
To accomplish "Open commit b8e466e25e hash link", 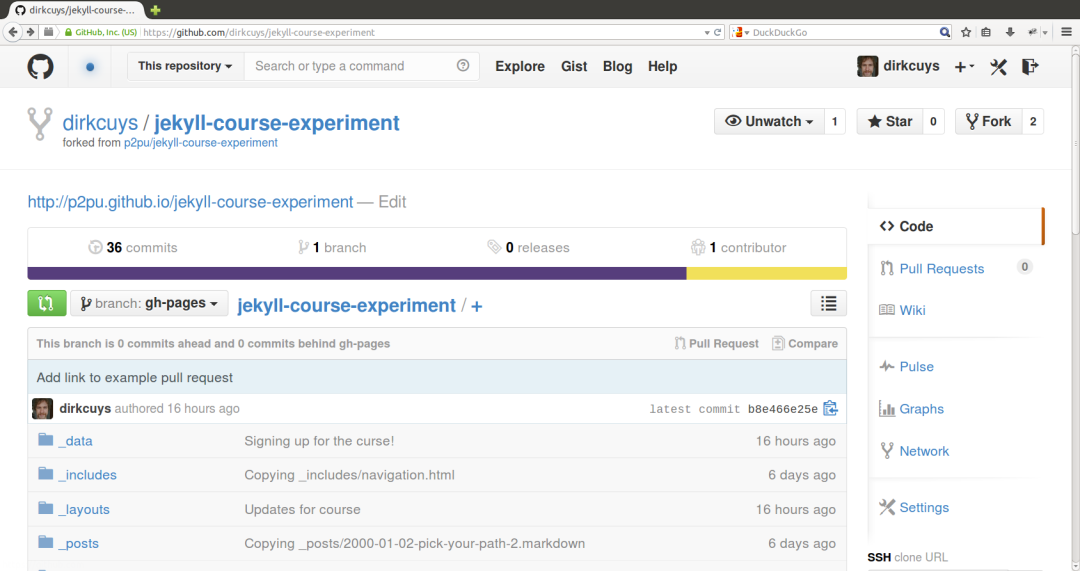I will (x=782, y=409).
